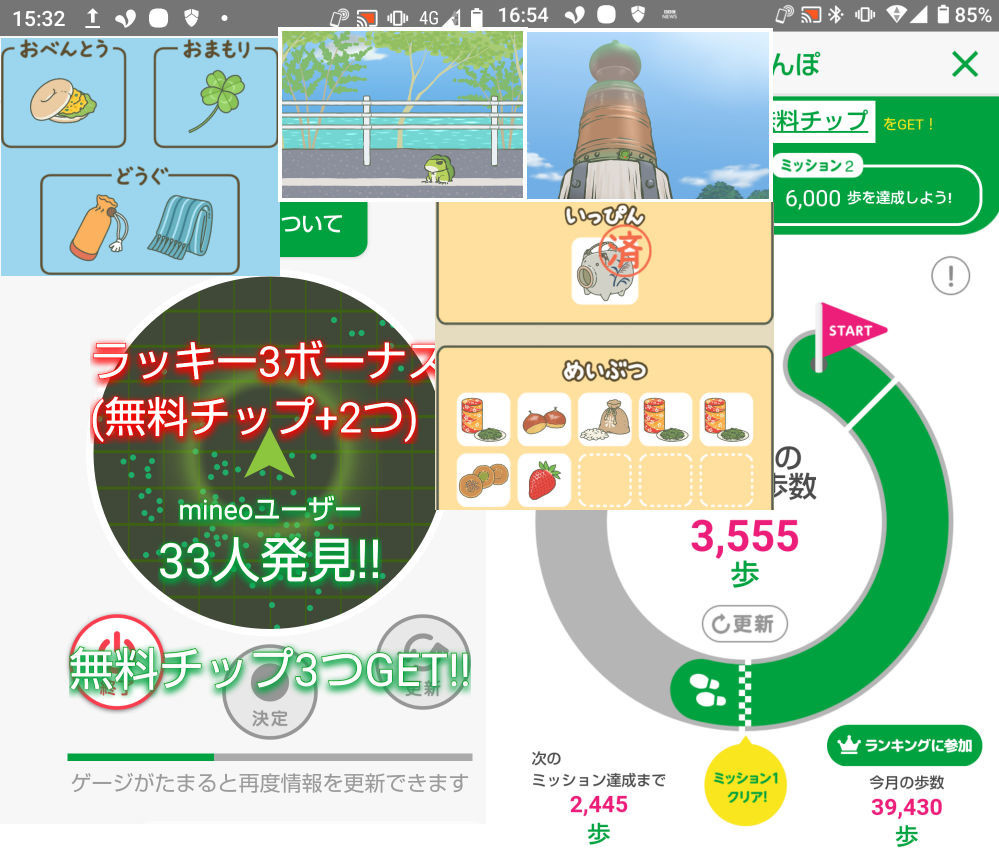Tap the refresh gauge progress bar
Screen dimensions: 999x867
click(270, 757)
